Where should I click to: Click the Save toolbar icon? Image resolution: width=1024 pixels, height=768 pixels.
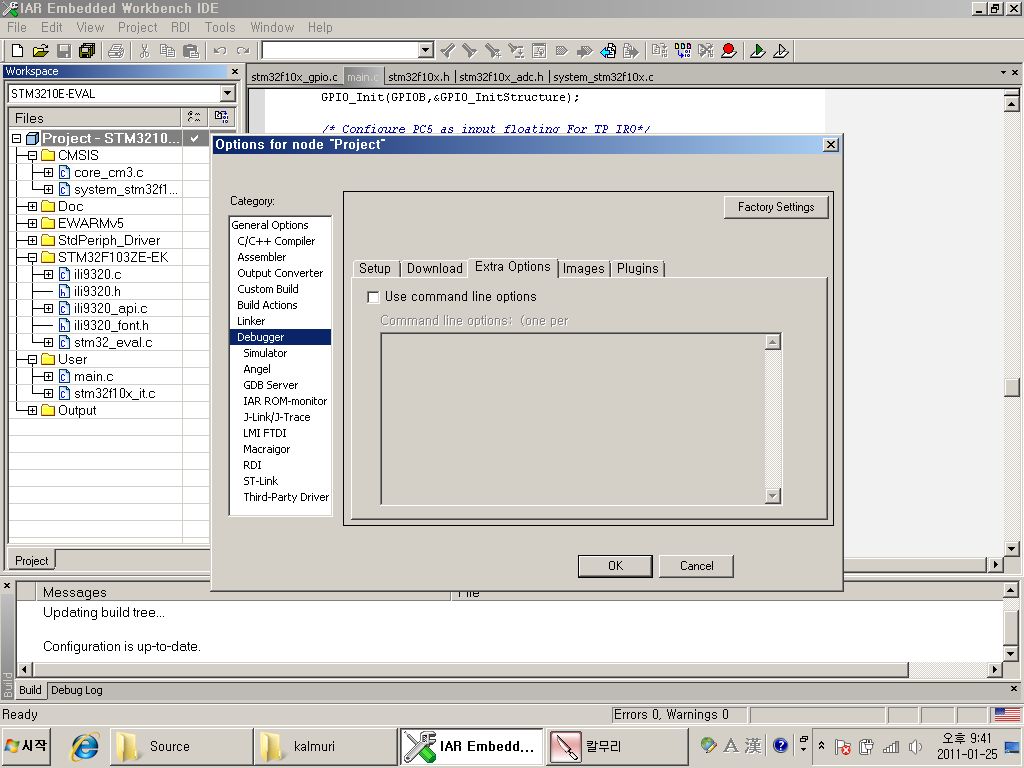click(64, 50)
